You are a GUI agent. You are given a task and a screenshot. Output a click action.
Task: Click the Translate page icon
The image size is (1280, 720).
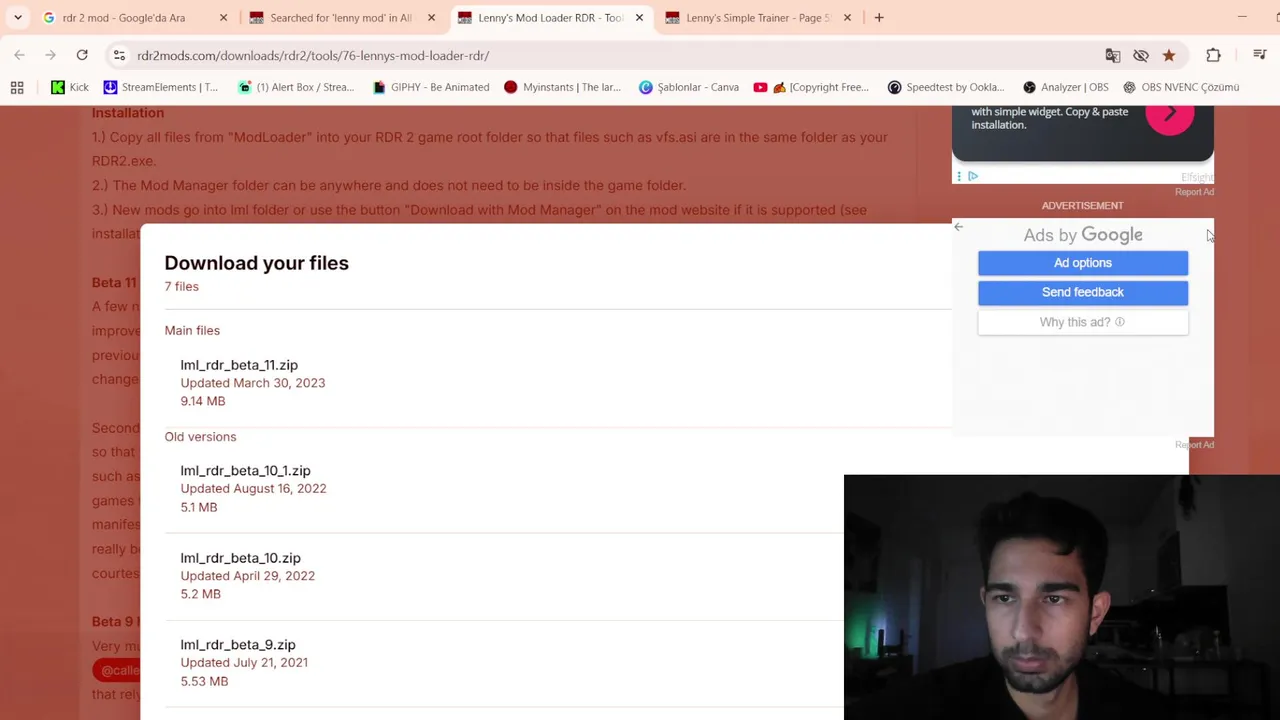pos(1113,55)
